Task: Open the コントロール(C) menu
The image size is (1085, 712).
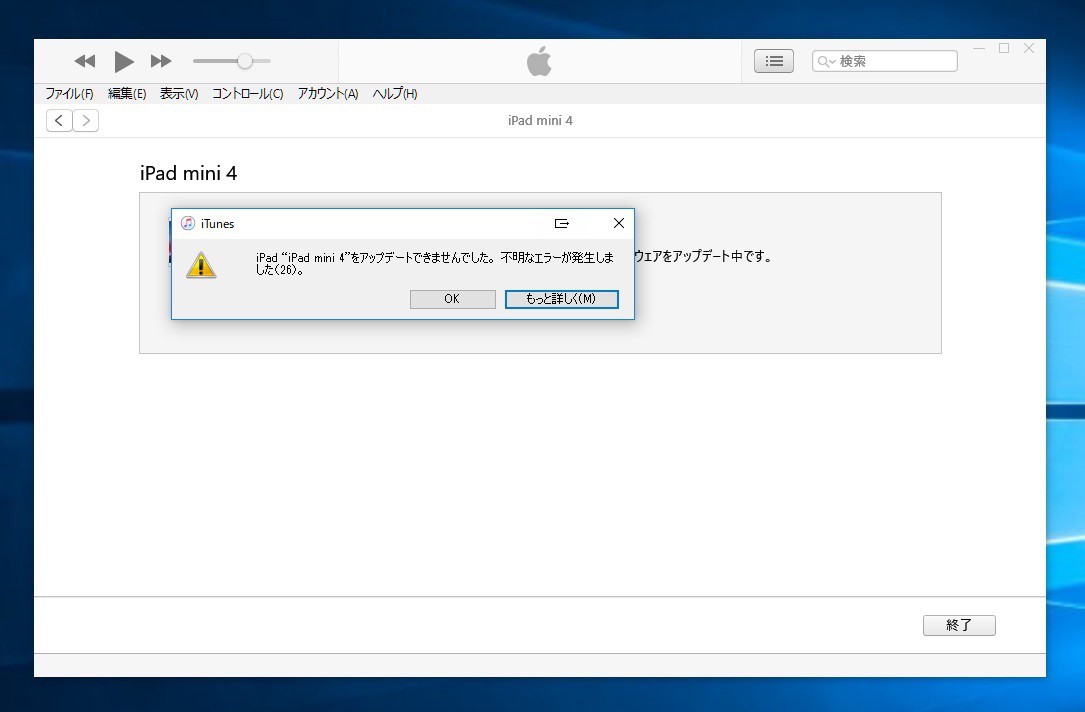Action: coord(248,93)
